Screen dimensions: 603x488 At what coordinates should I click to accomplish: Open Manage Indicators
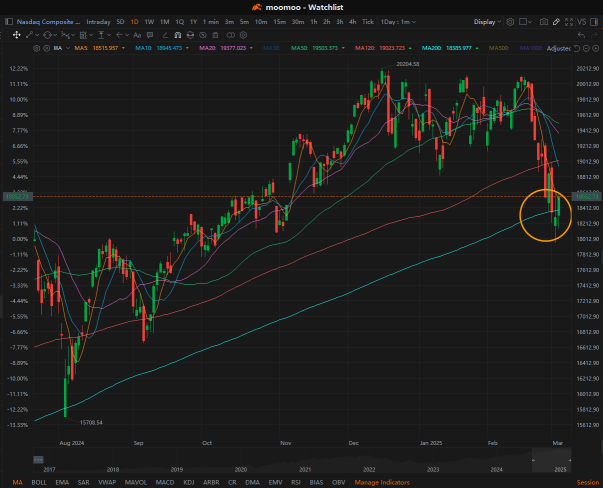(x=382, y=482)
